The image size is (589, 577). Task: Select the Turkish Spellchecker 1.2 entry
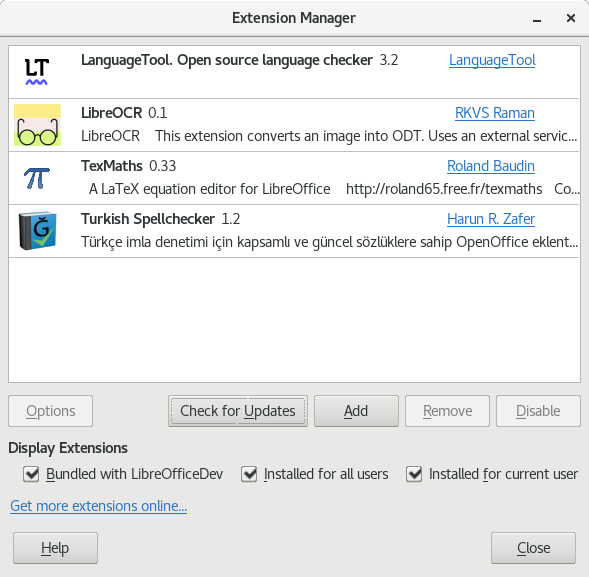click(x=294, y=231)
